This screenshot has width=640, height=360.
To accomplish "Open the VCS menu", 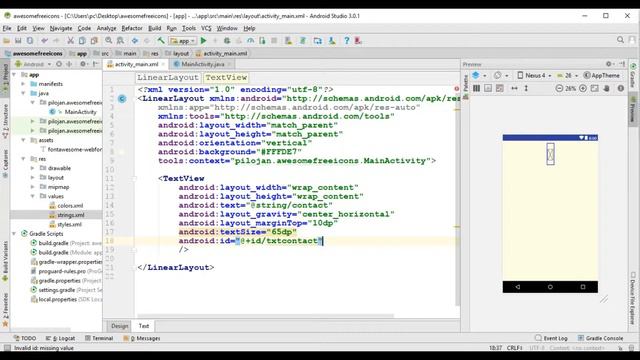I will (206, 28).
